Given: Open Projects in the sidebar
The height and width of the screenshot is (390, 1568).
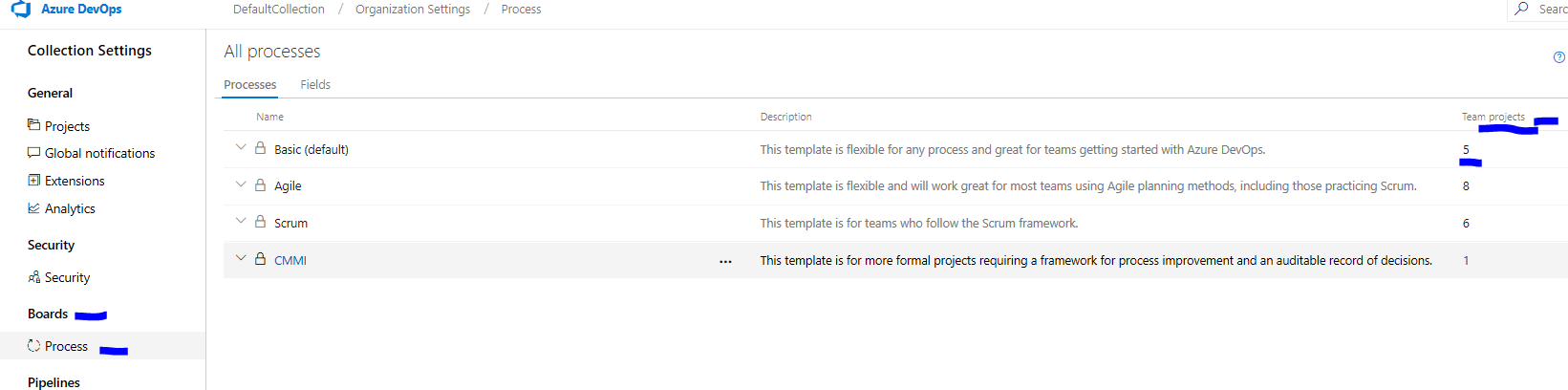Looking at the screenshot, I should (x=67, y=126).
